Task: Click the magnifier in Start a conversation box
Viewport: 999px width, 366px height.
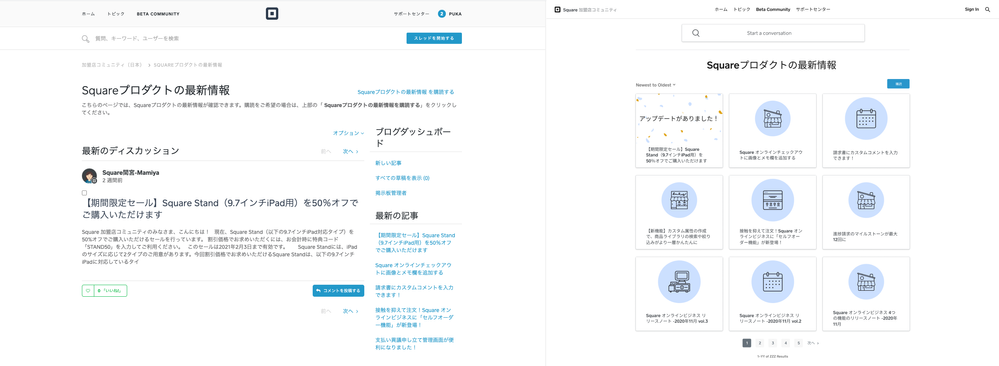Action: (x=696, y=33)
